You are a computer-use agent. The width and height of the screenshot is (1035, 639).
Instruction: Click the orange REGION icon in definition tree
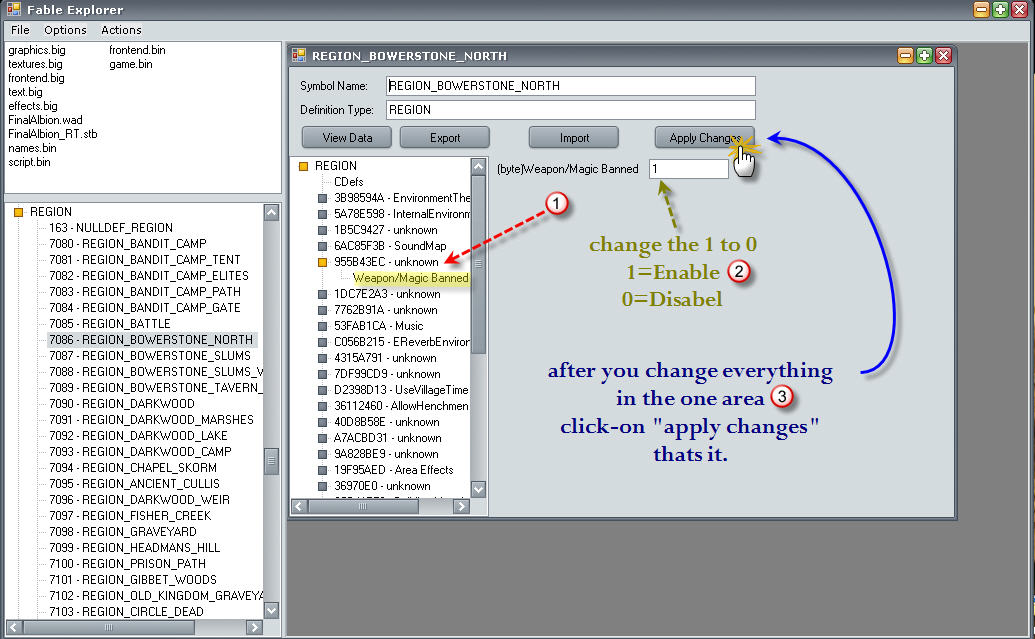(303, 166)
